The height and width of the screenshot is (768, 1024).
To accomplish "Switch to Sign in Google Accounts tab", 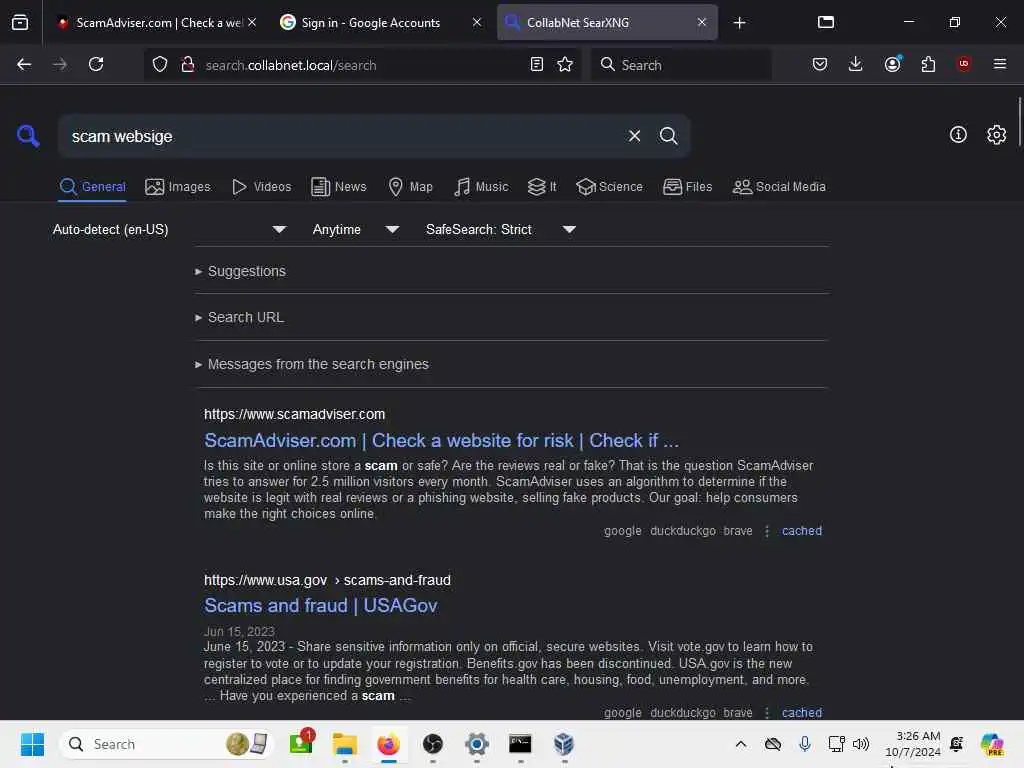I will 381,22.
